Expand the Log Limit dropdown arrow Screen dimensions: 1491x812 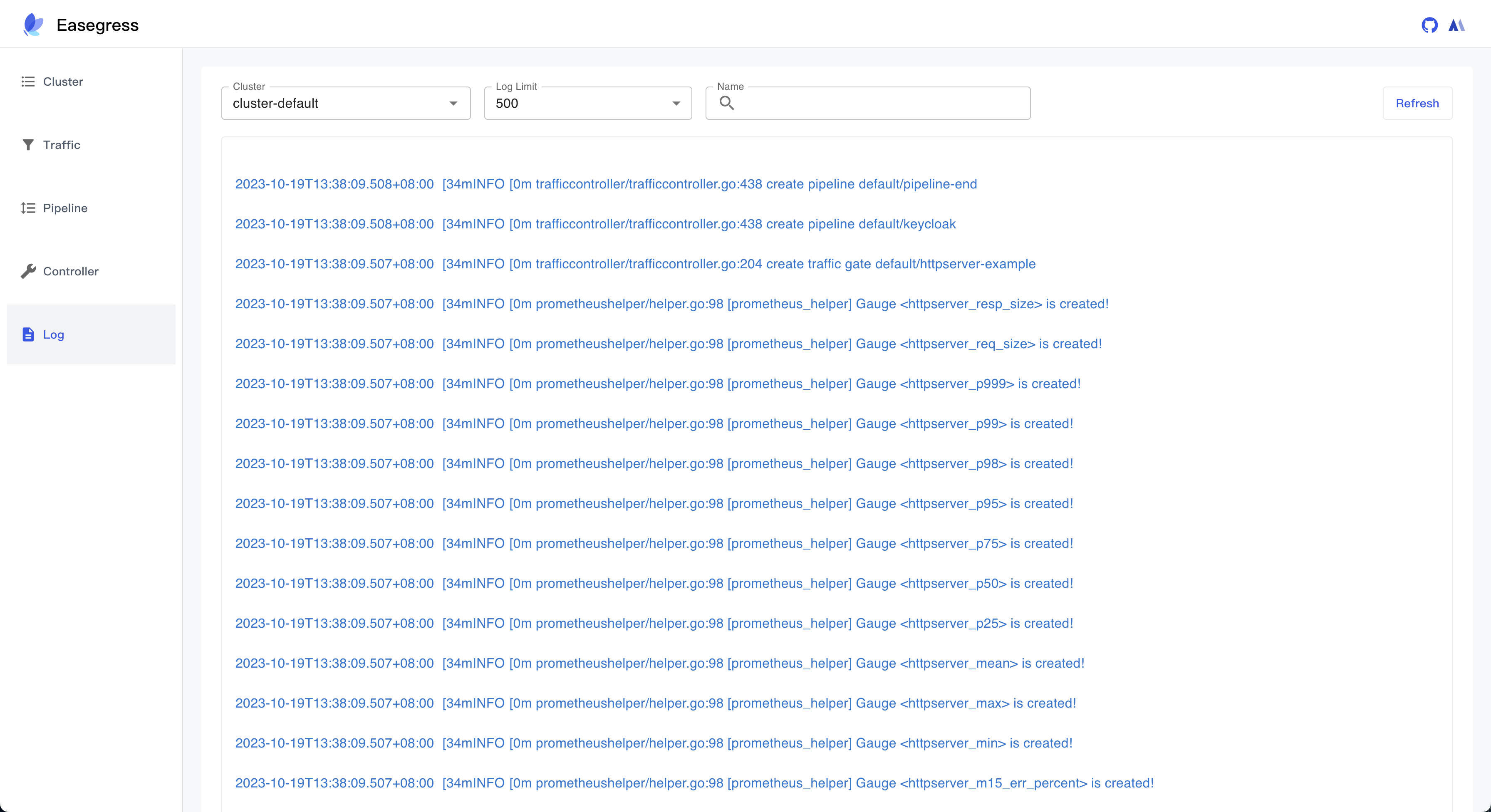676,103
